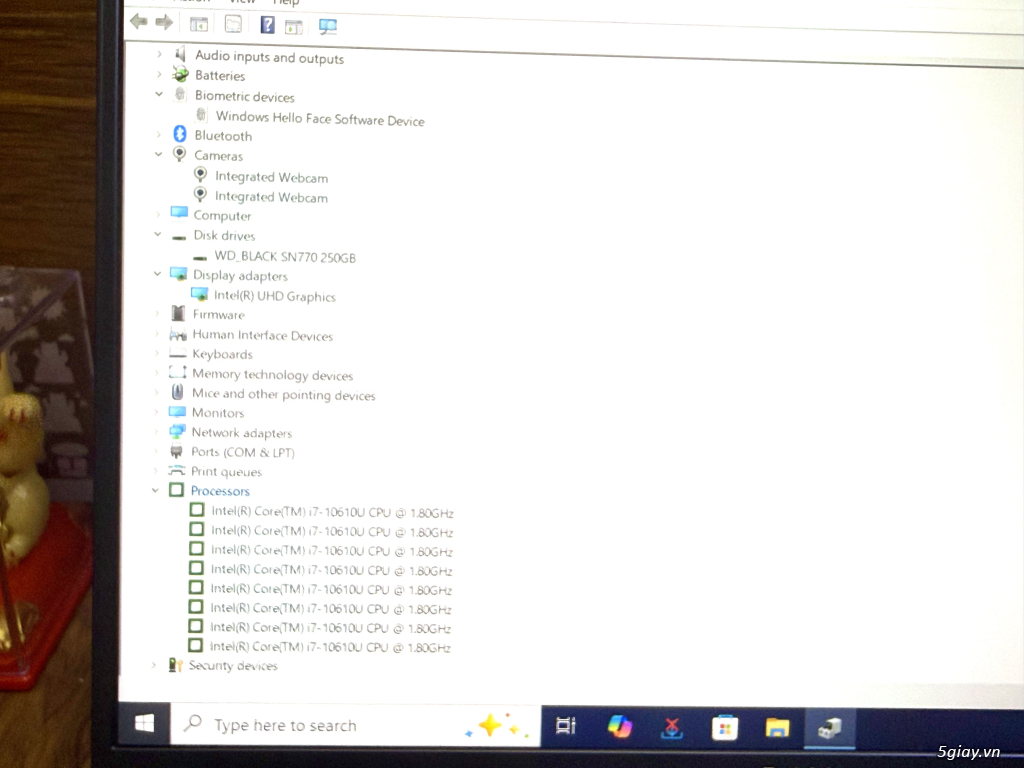
Task: Expand the Memory technology devices node
Action: click(x=156, y=373)
